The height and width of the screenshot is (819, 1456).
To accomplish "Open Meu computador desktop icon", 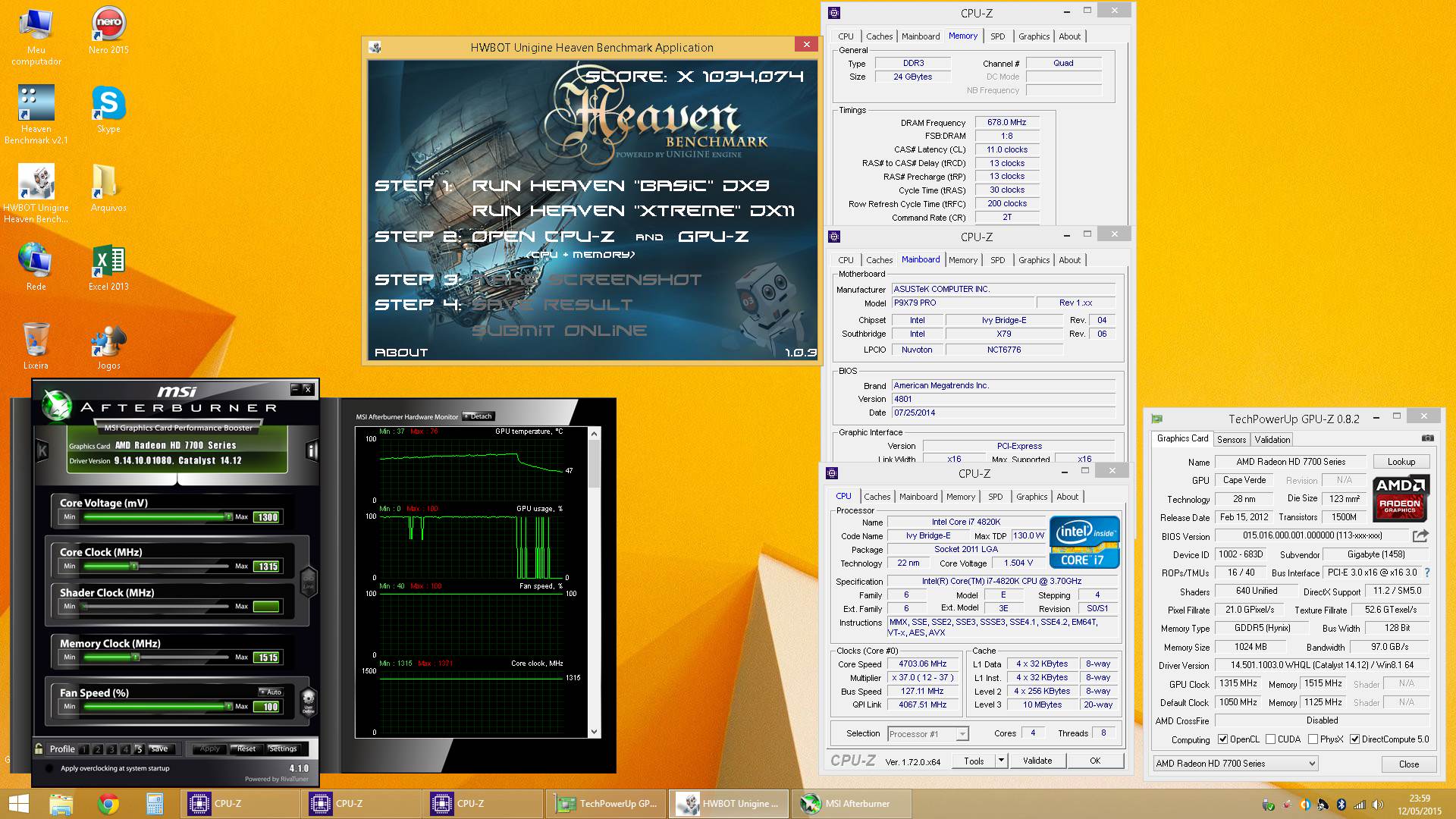I will click(36, 36).
